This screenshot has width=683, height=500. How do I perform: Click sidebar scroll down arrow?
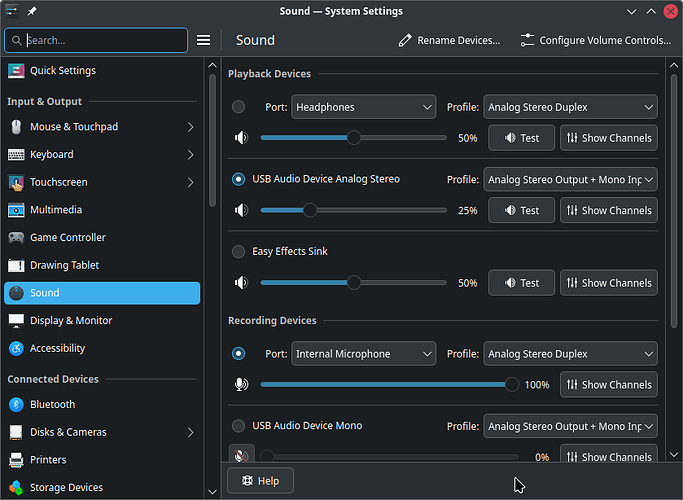(x=212, y=492)
